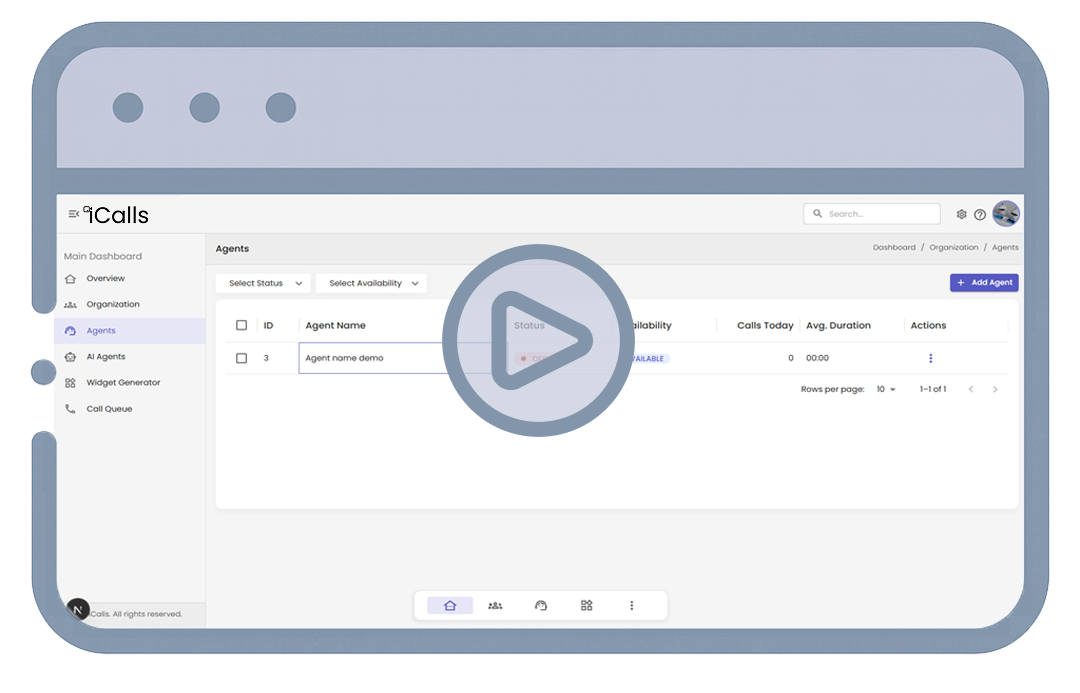
Task: Open more options in bottom dock
Action: 631,605
